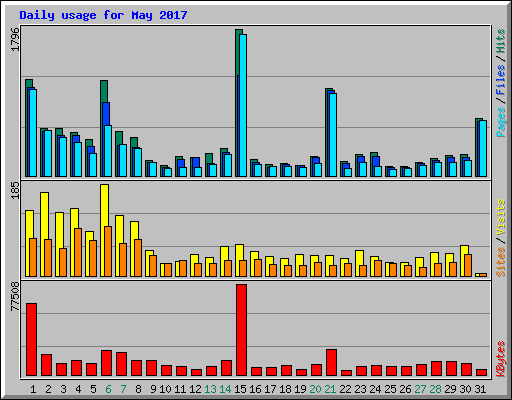Select green weekend day 28 label
The height and width of the screenshot is (400, 512).
435,389
